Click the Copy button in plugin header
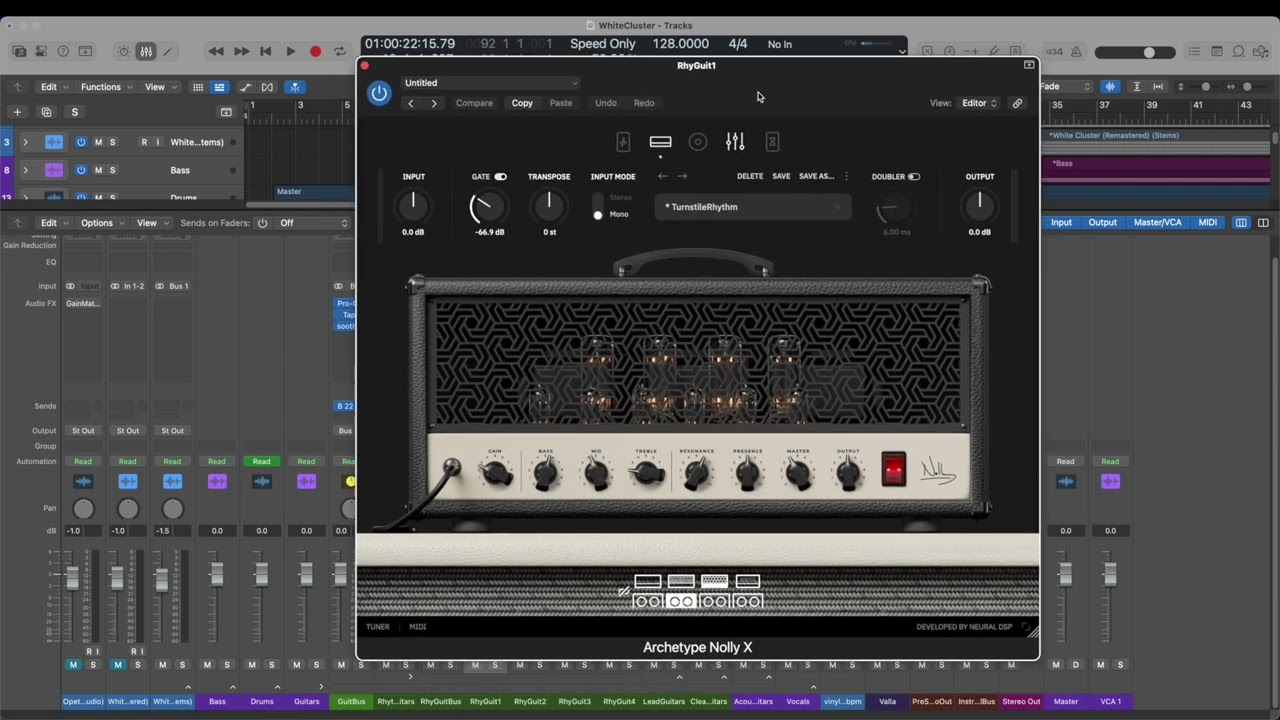 coord(522,103)
